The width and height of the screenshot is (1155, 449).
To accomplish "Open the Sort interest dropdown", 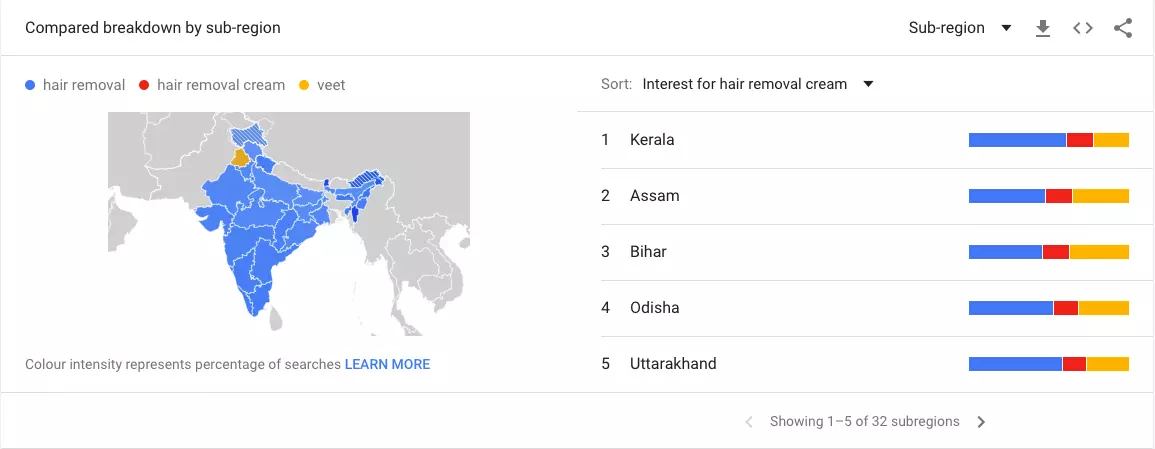I will click(x=758, y=84).
